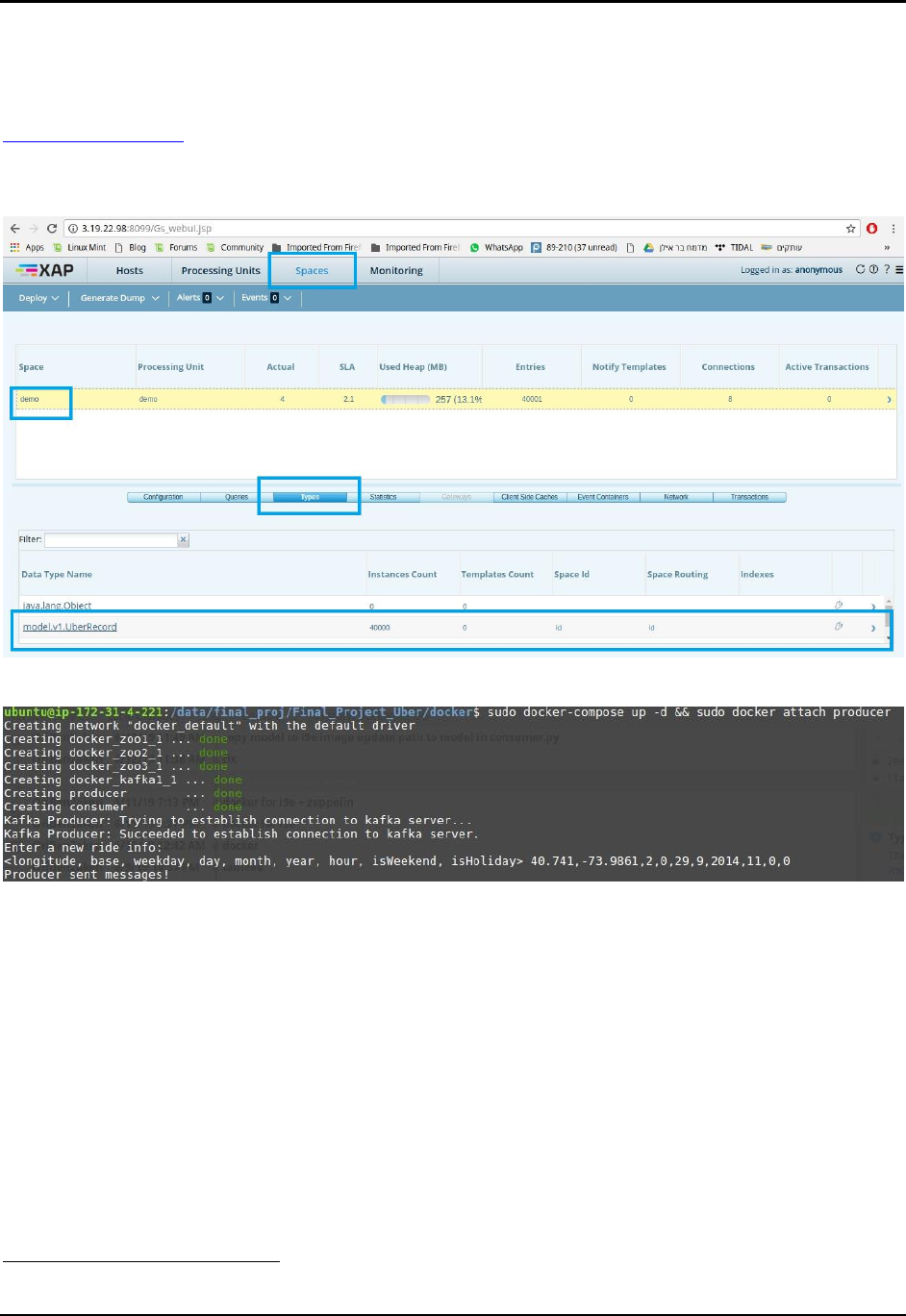The width and height of the screenshot is (906, 1316).
Task: Open Transactions sub-tab
Action: click(x=749, y=497)
